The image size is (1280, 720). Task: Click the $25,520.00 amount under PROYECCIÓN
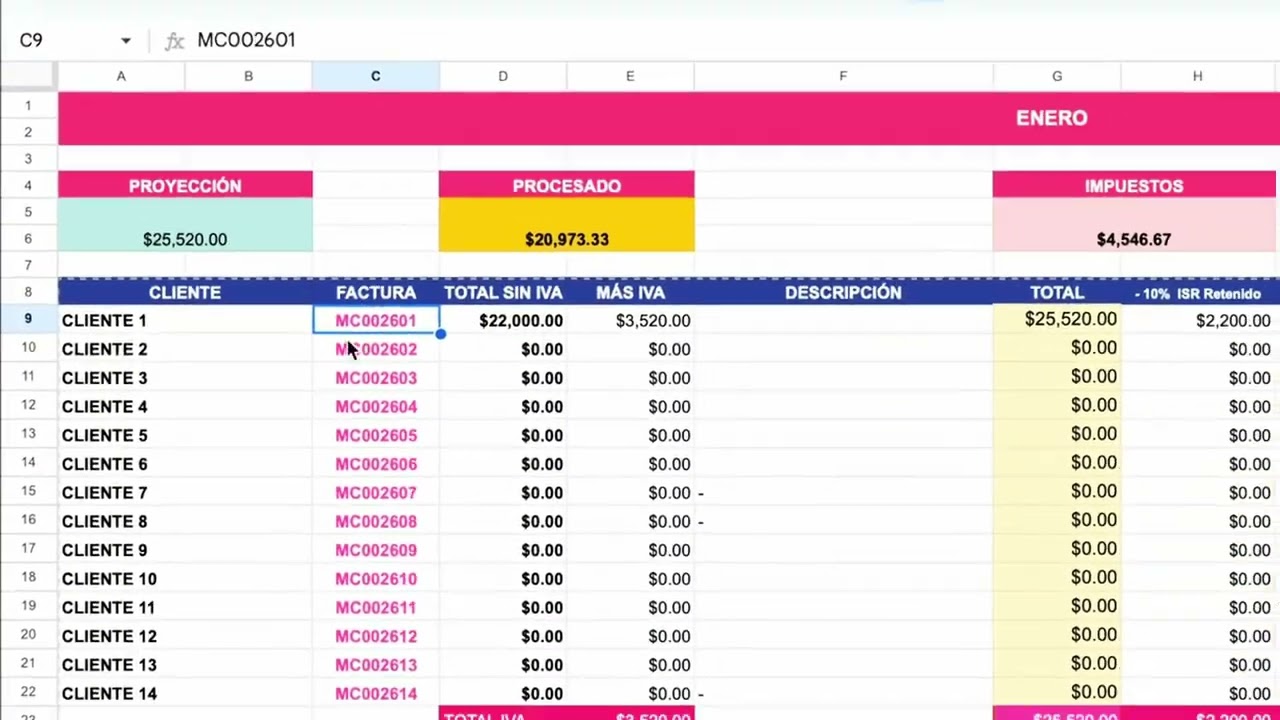point(185,239)
